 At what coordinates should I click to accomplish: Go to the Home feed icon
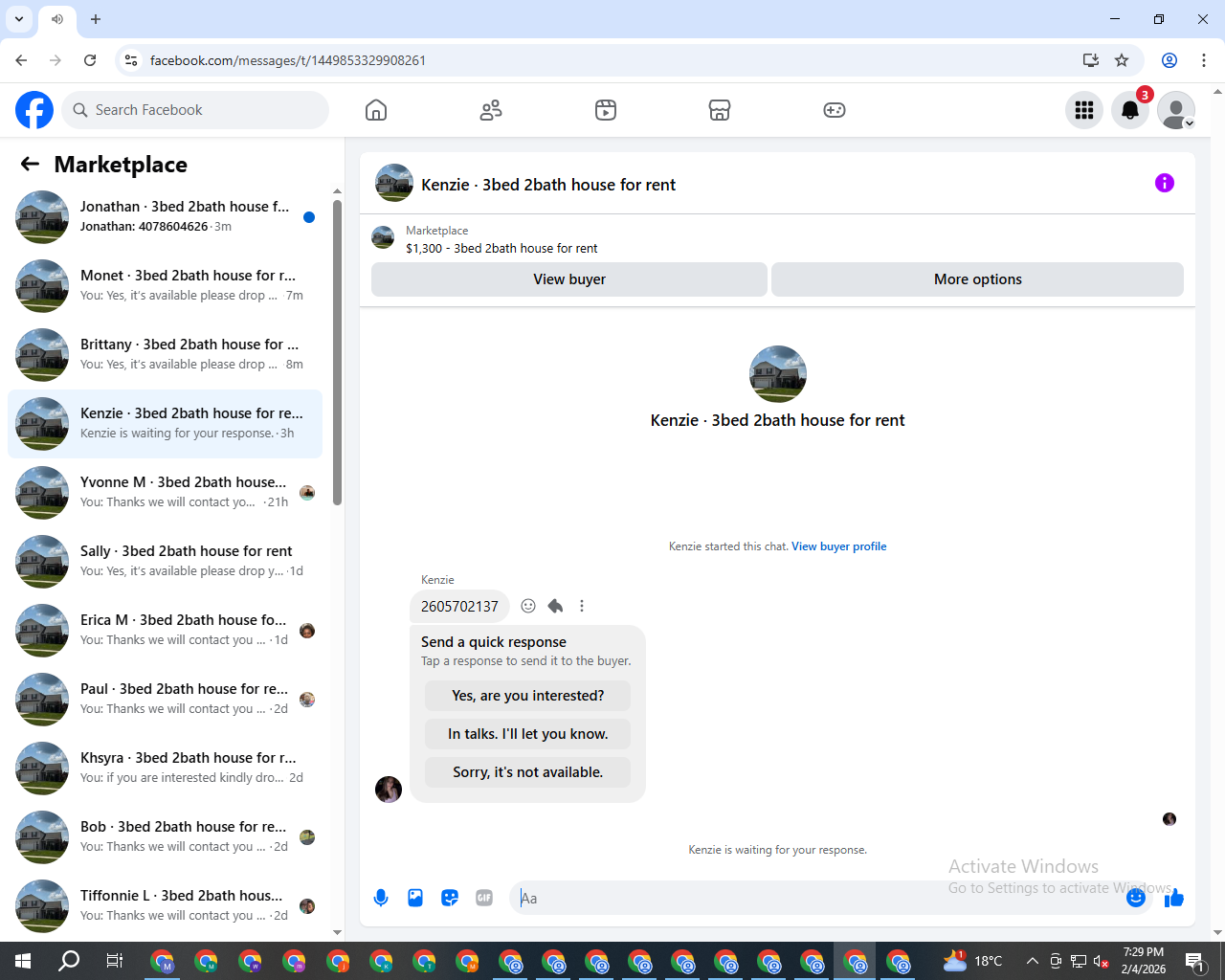(x=376, y=110)
